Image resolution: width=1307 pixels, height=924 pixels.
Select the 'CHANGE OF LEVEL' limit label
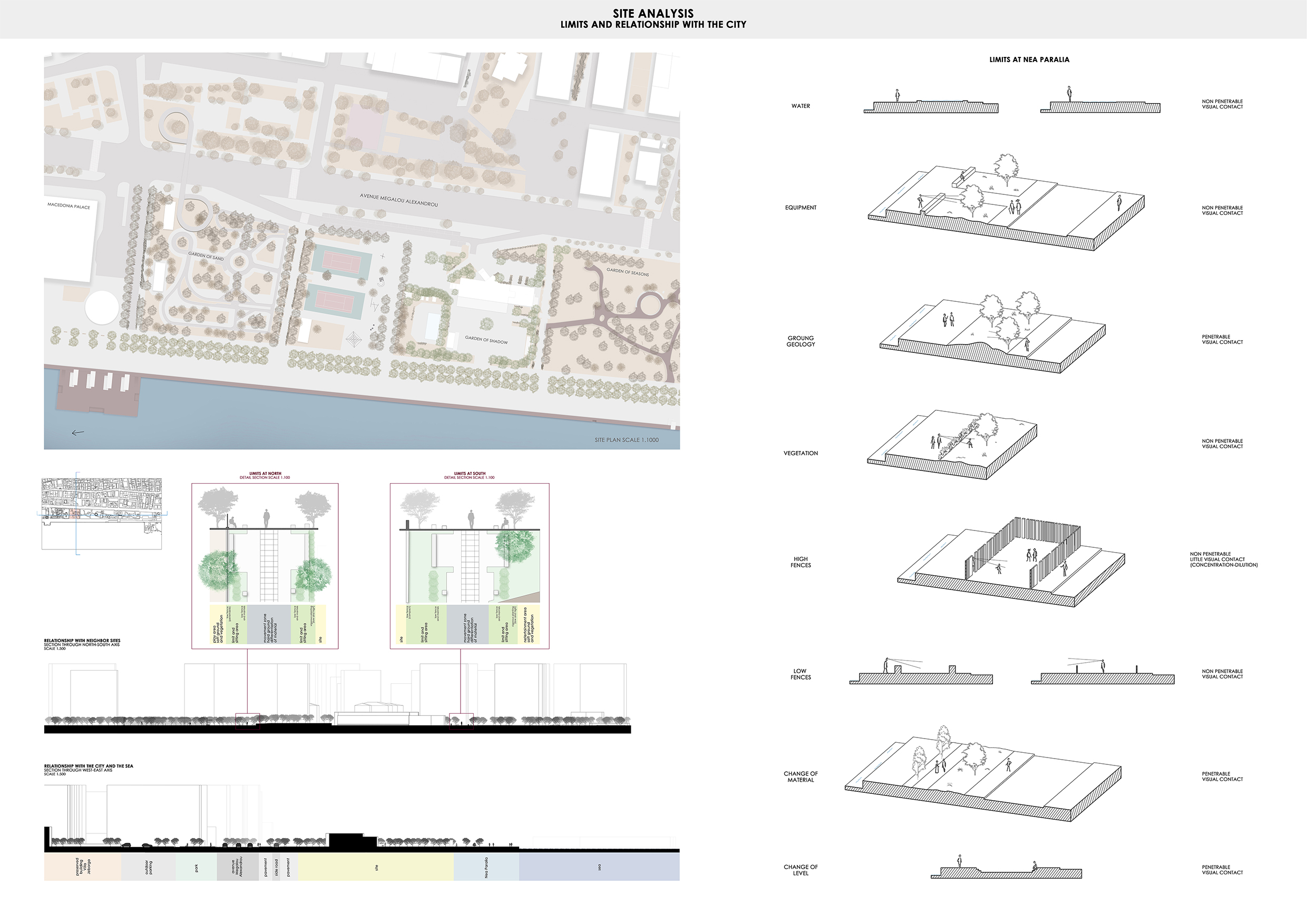pyautogui.click(x=801, y=870)
